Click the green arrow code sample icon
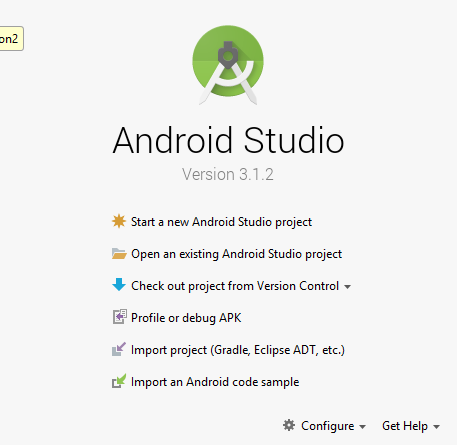This screenshot has width=457, height=445. tap(119, 381)
